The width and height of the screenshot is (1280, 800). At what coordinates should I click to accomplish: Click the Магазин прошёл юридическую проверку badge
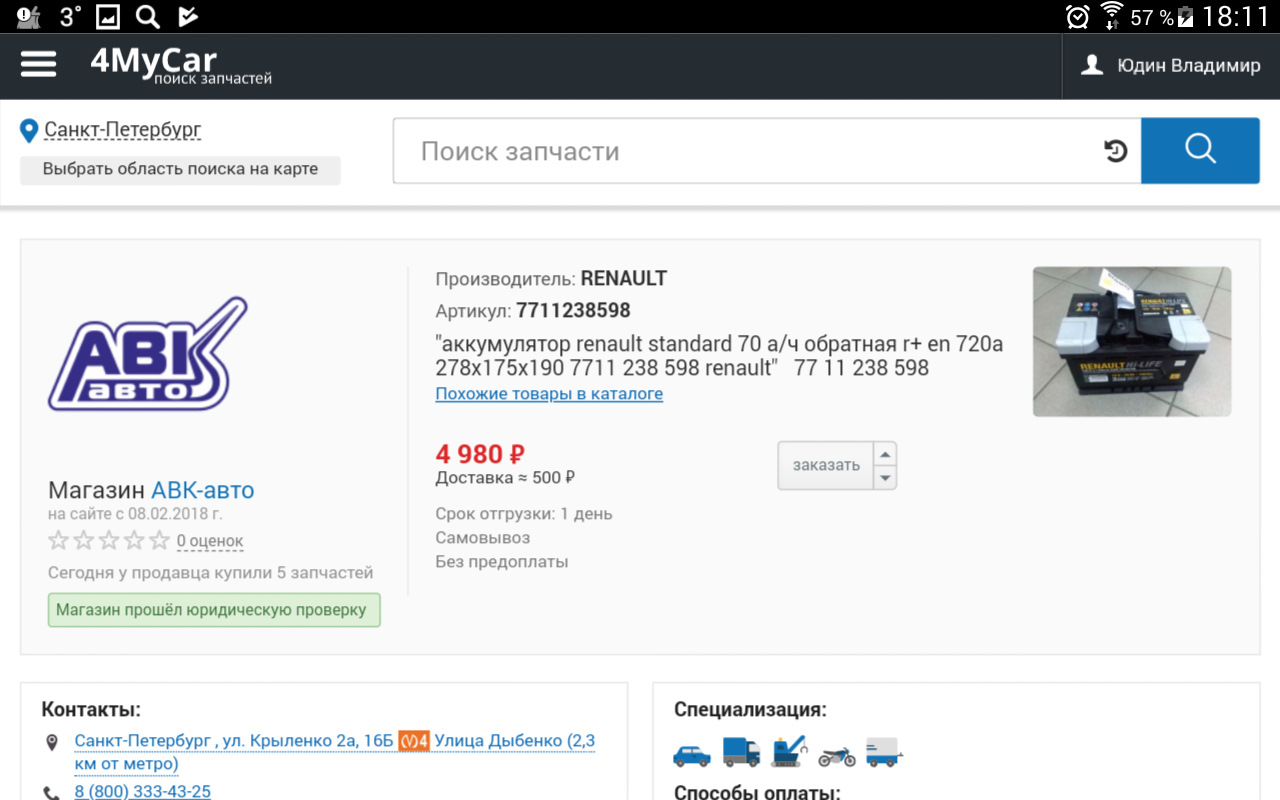click(x=214, y=610)
